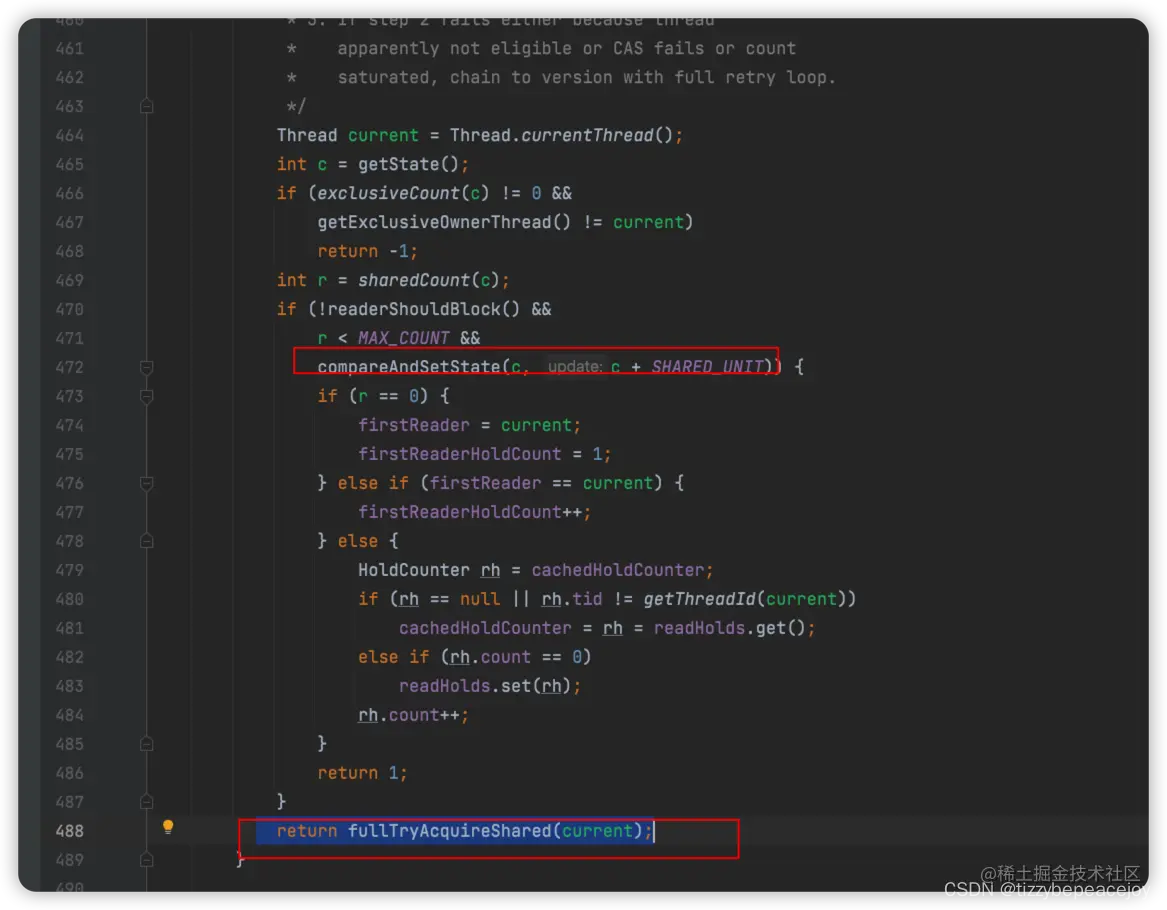The width and height of the screenshot is (1167, 910).
Task: Click the HoldCounter type on line 479
Action: 413,570
